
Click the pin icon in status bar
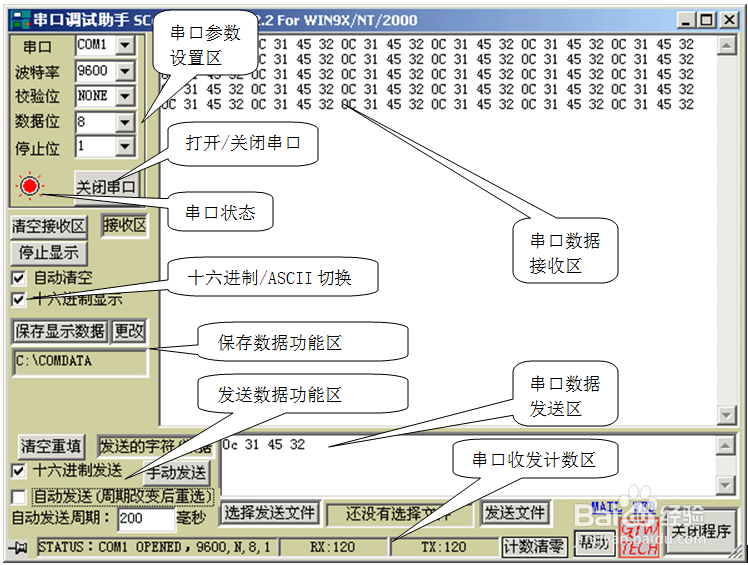click(19, 547)
